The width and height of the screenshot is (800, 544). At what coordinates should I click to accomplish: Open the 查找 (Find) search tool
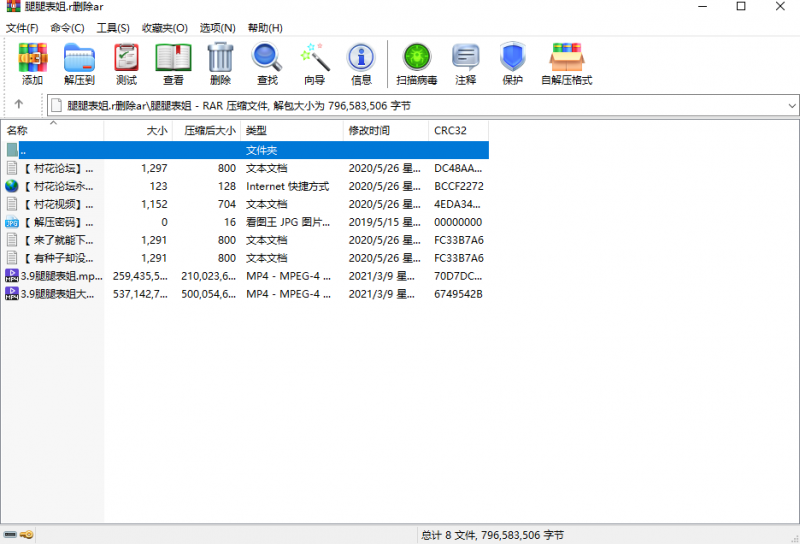[267, 64]
